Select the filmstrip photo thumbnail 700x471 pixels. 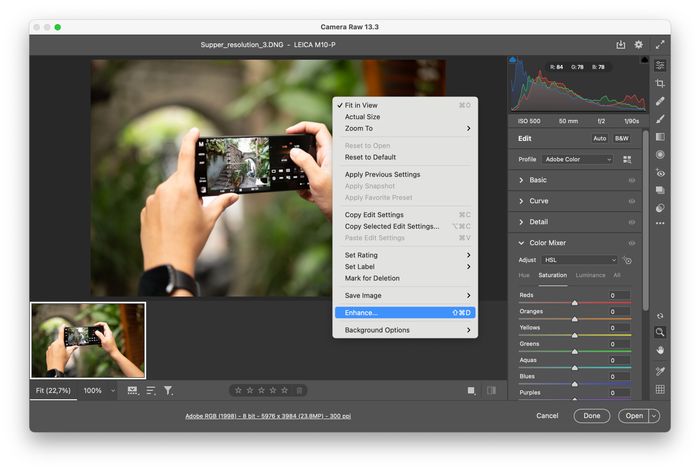coord(88,340)
